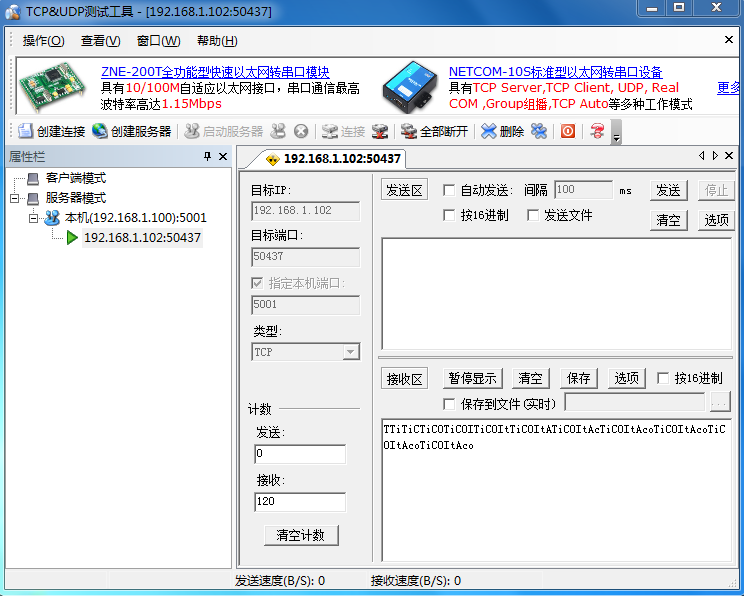
Task: Click the stop-server icon right of 启动服务器
Action: pyautogui.click(x=278, y=131)
